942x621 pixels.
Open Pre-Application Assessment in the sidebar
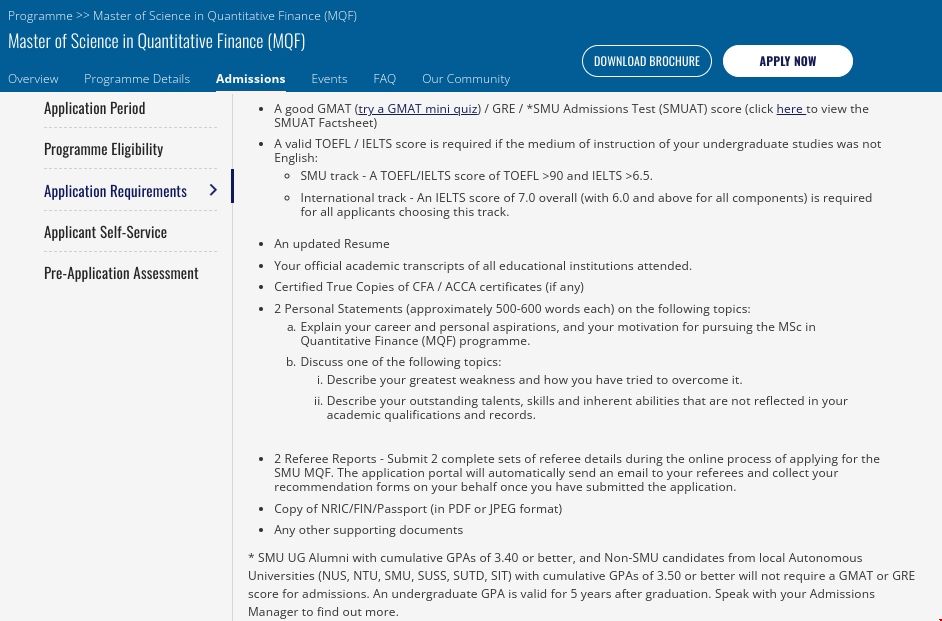[121, 273]
